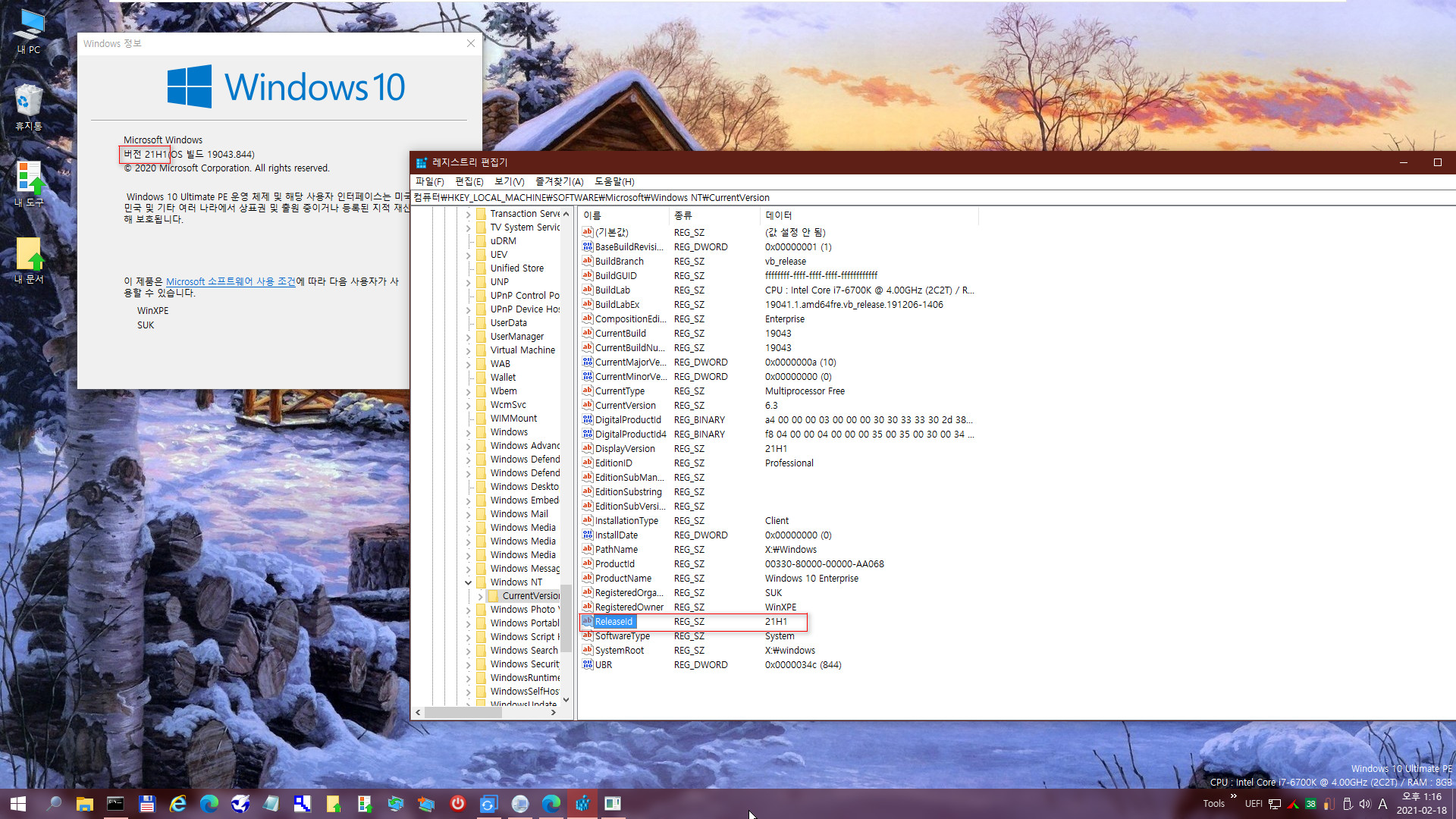
Task: Open the Start menu
Action: [x=18, y=804]
